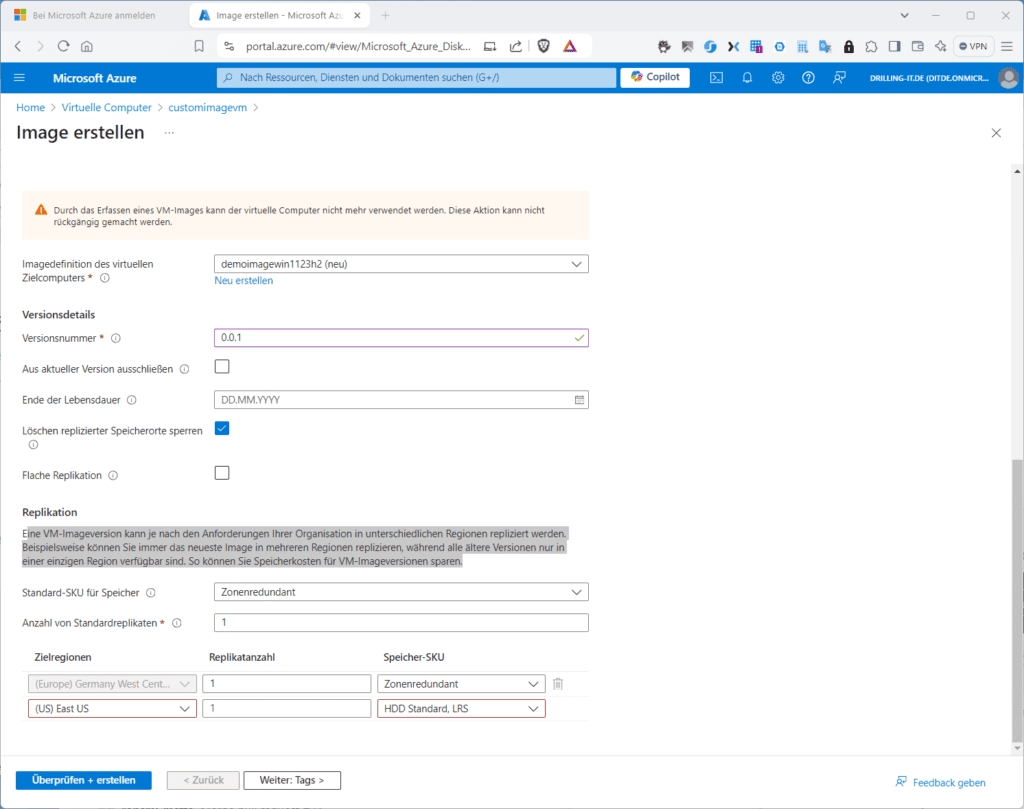Open the browser extensions puzzle icon
This screenshot has width=1024, height=809.
(871, 46)
